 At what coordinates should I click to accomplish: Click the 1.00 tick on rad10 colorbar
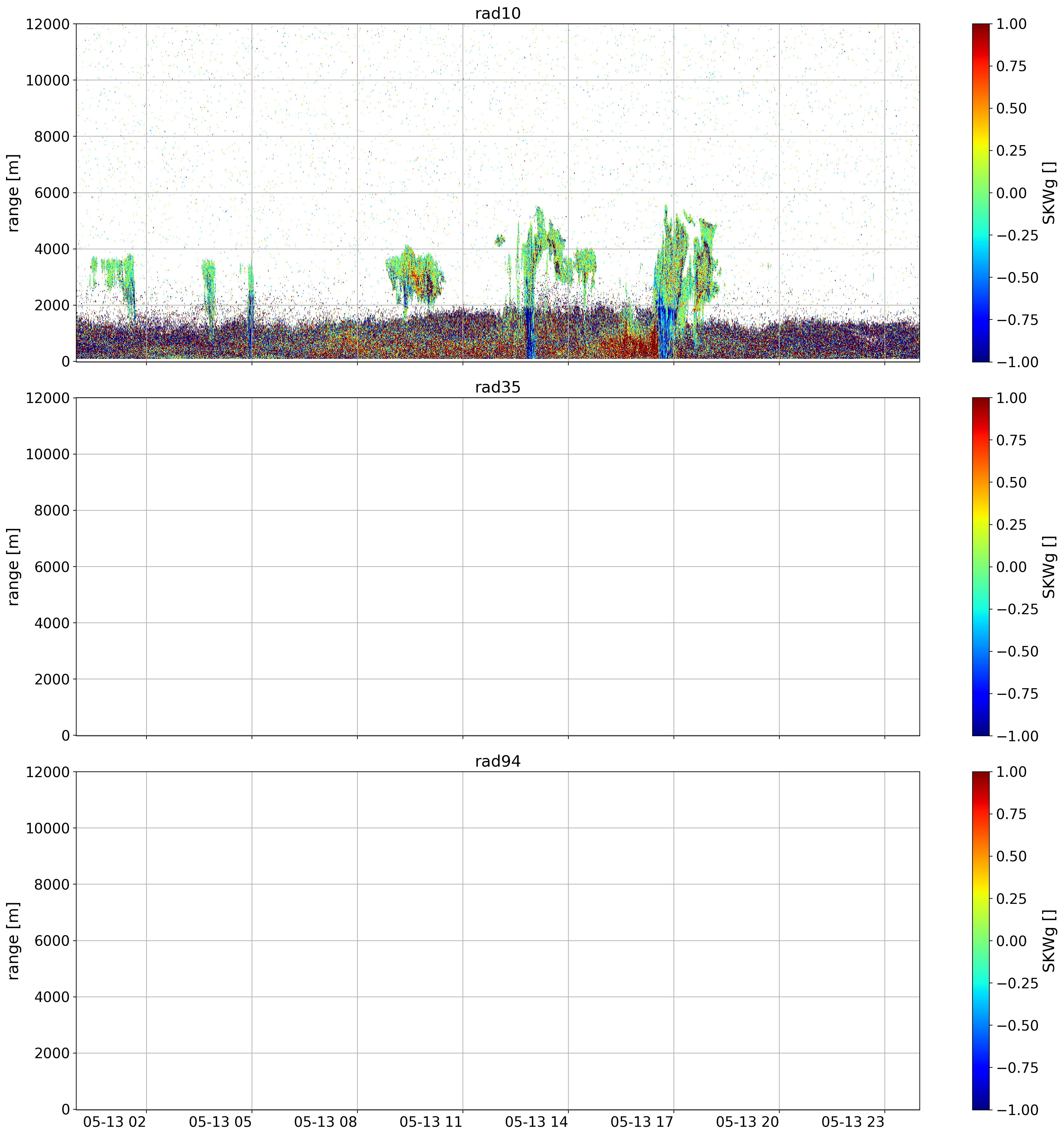click(1011, 24)
